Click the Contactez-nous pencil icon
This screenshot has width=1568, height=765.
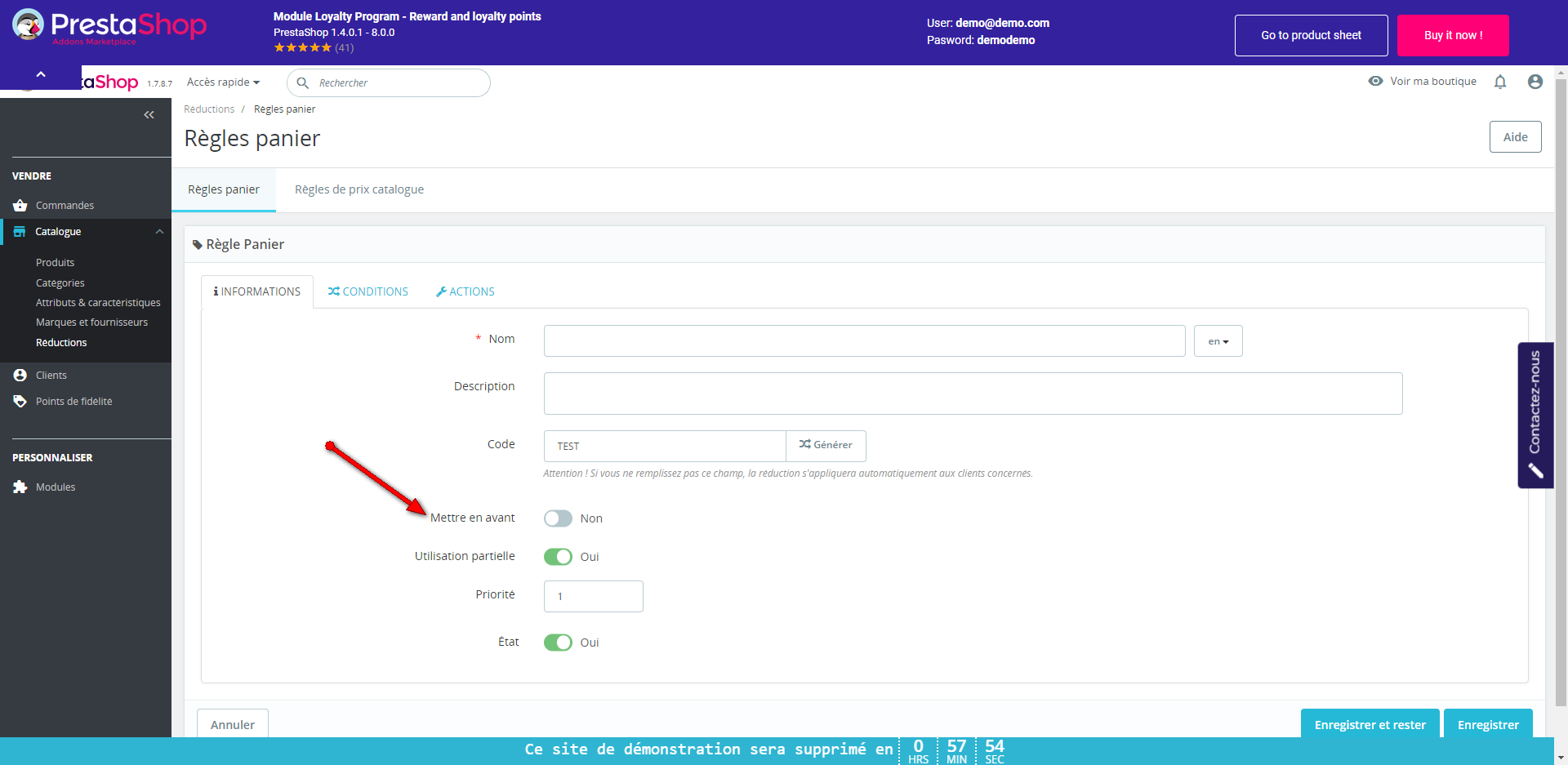click(1536, 470)
